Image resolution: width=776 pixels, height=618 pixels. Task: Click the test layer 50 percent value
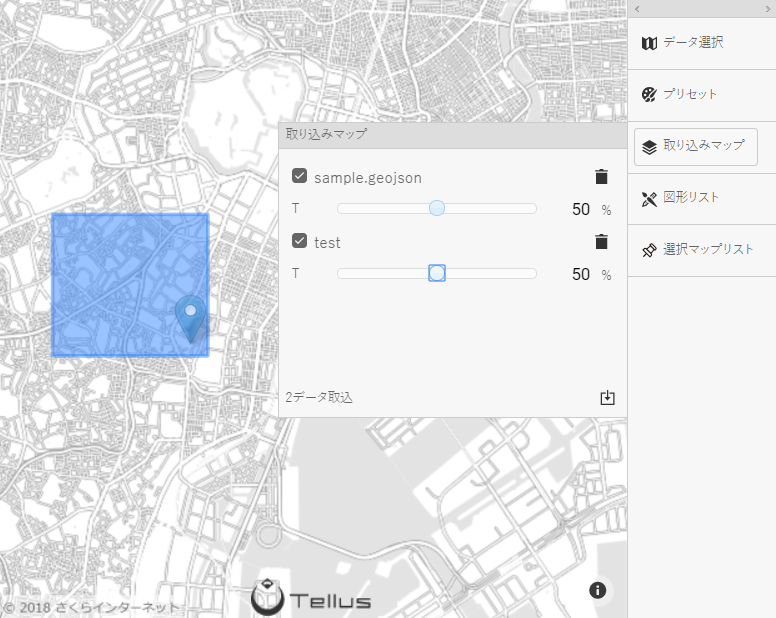(x=581, y=274)
